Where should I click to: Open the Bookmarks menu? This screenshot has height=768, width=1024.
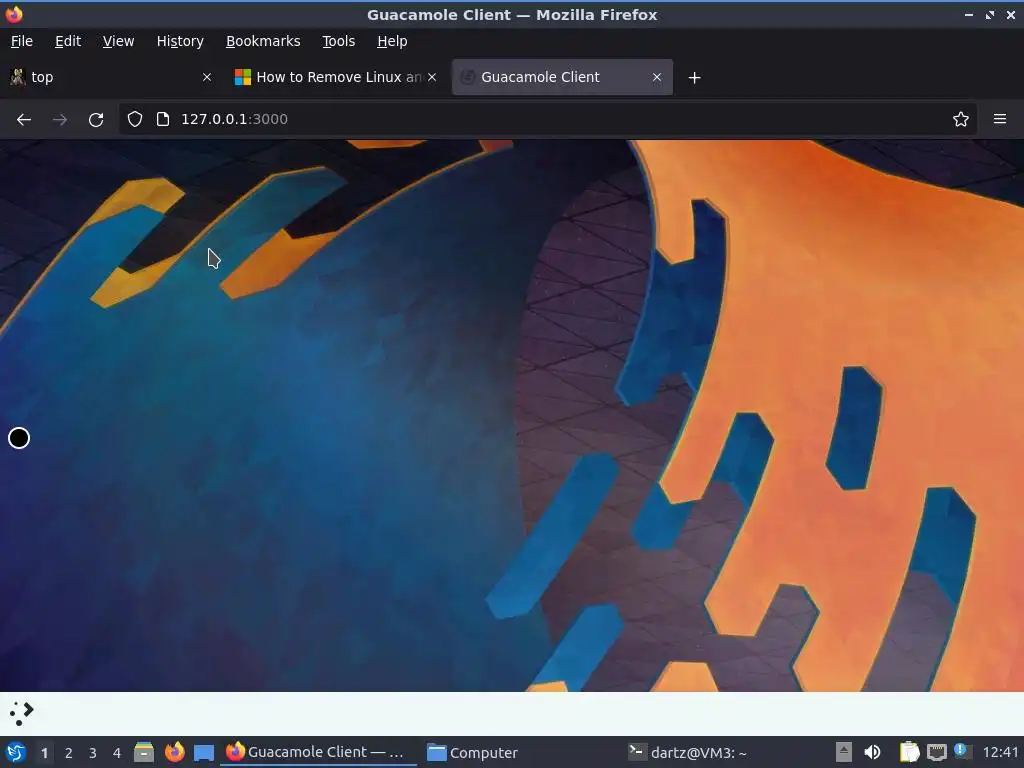tap(263, 41)
